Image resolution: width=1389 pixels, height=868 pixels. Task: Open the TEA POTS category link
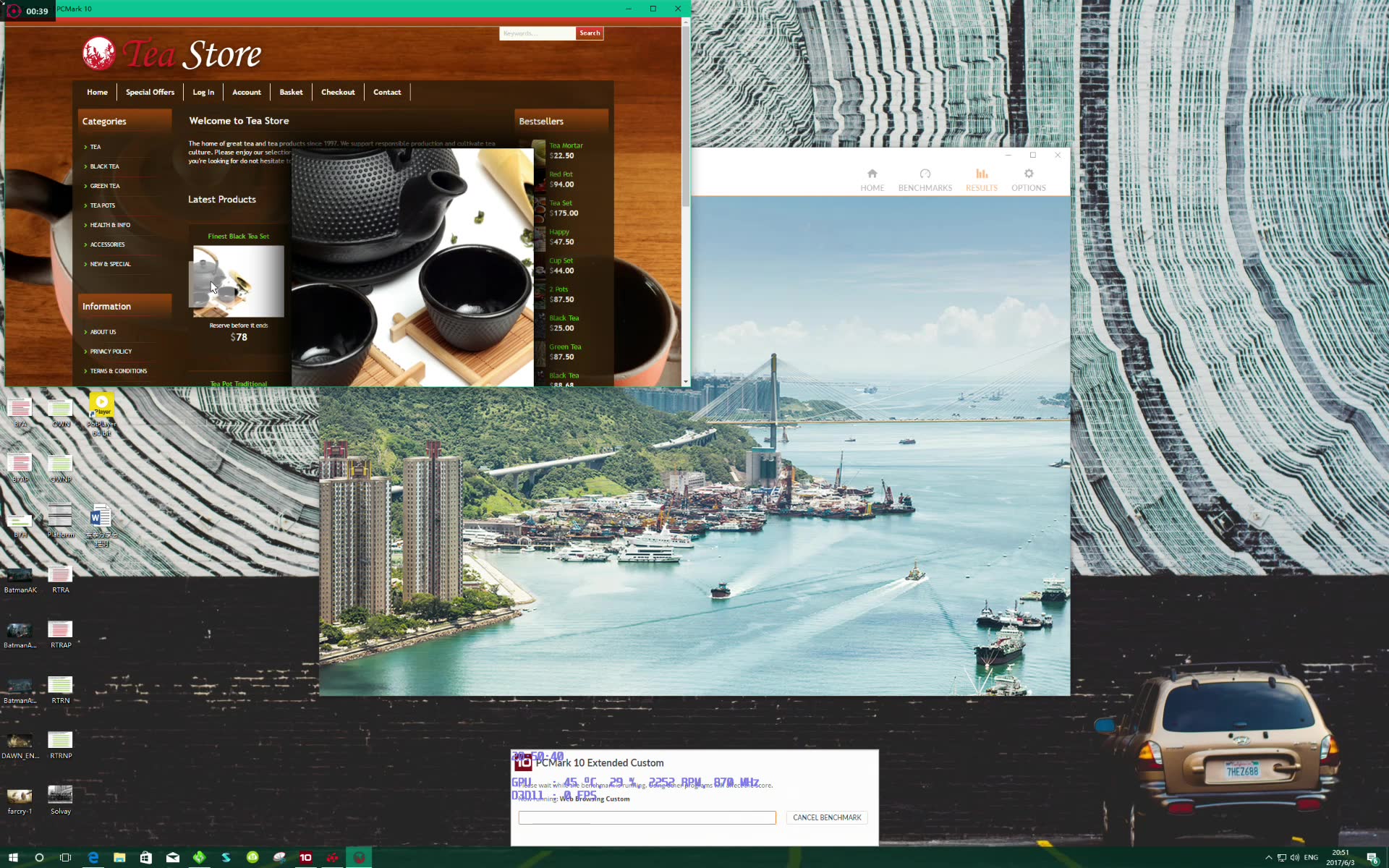(x=102, y=205)
